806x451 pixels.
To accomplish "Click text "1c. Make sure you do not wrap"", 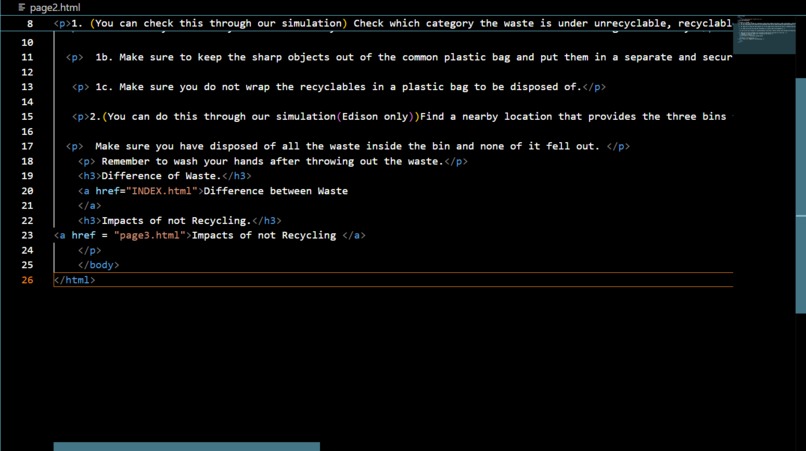I will click(x=182, y=87).
